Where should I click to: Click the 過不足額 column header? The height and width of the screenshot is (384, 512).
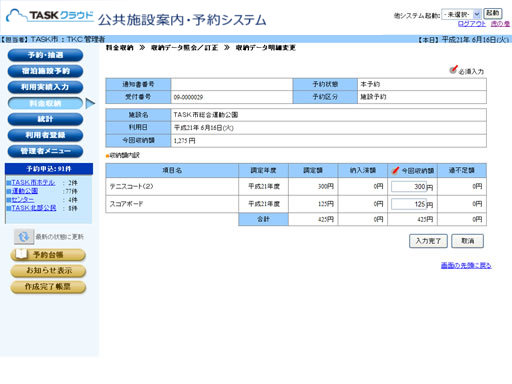pyautogui.click(x=462, y=170)
